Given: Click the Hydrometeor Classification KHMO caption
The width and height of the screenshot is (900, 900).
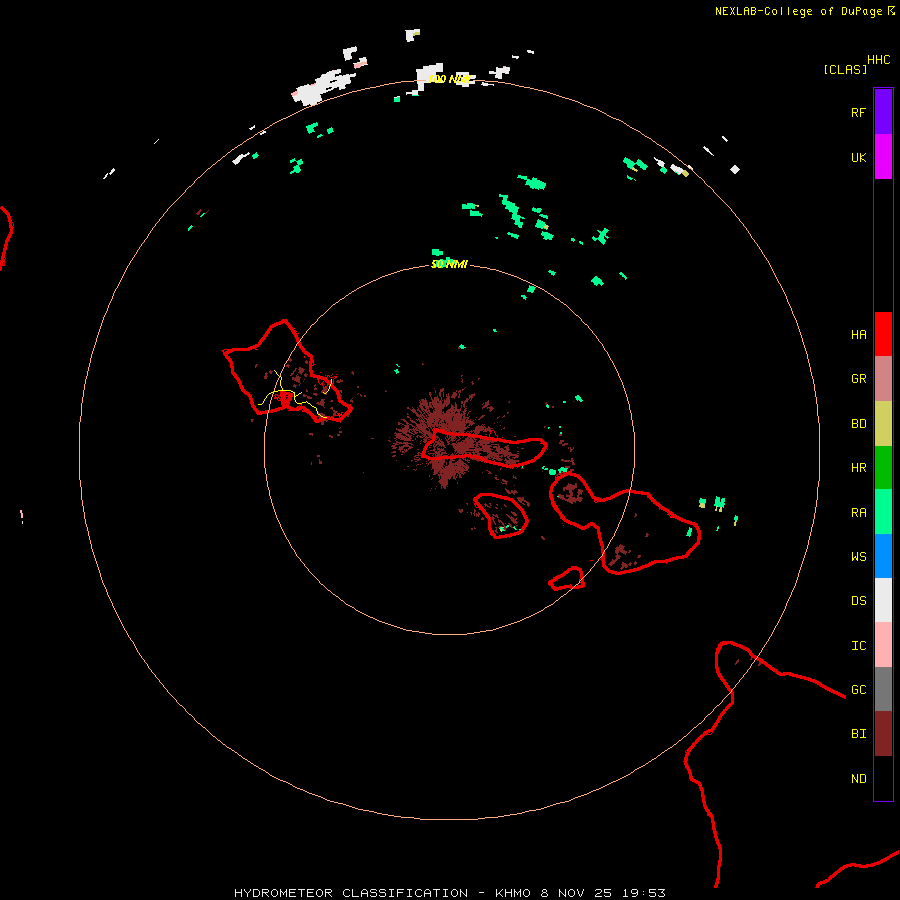Looking at the screenshot, I should click(x=450, y=893).
